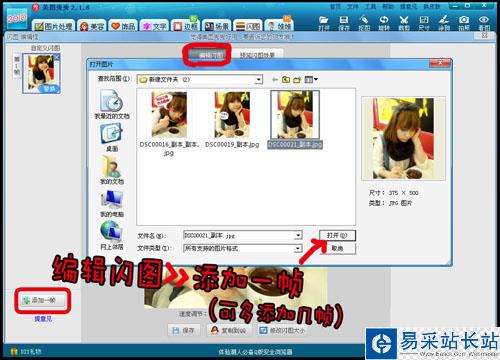Open the 饰品 tab
The image size is (500, 360).
click(x=123, y=26)
